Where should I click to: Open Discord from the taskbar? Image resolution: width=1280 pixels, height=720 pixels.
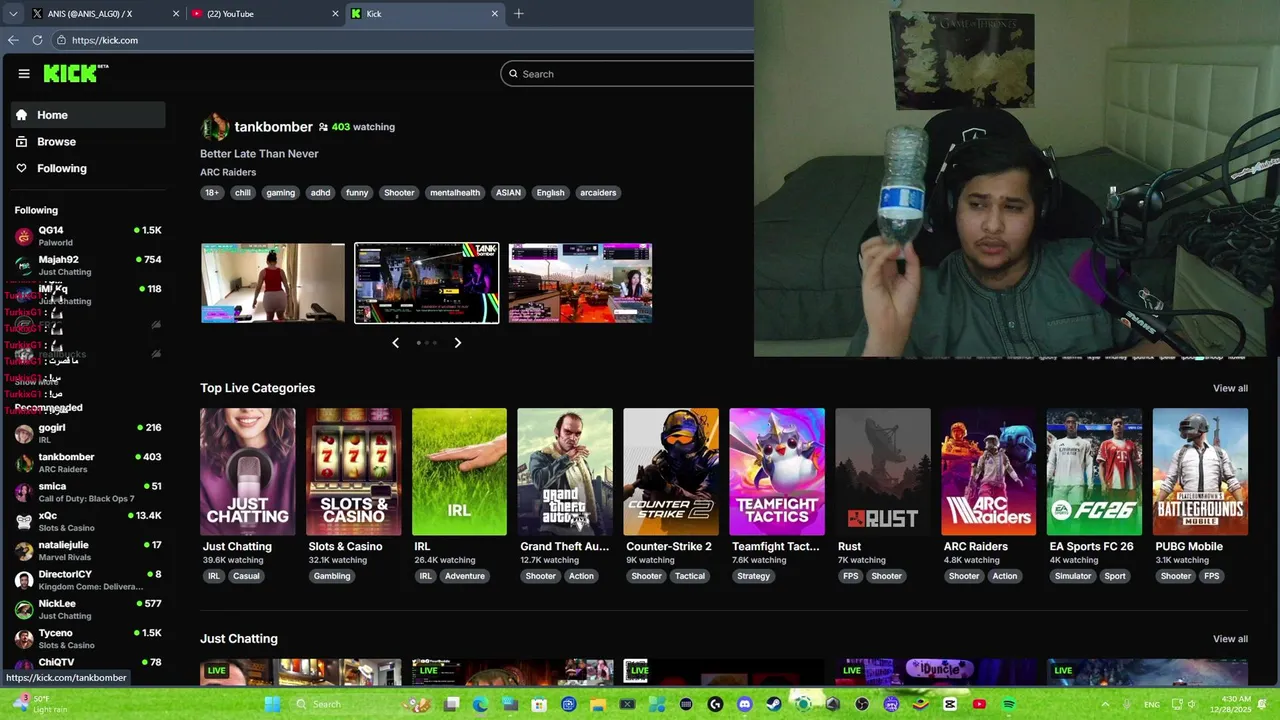pos(744,704)
